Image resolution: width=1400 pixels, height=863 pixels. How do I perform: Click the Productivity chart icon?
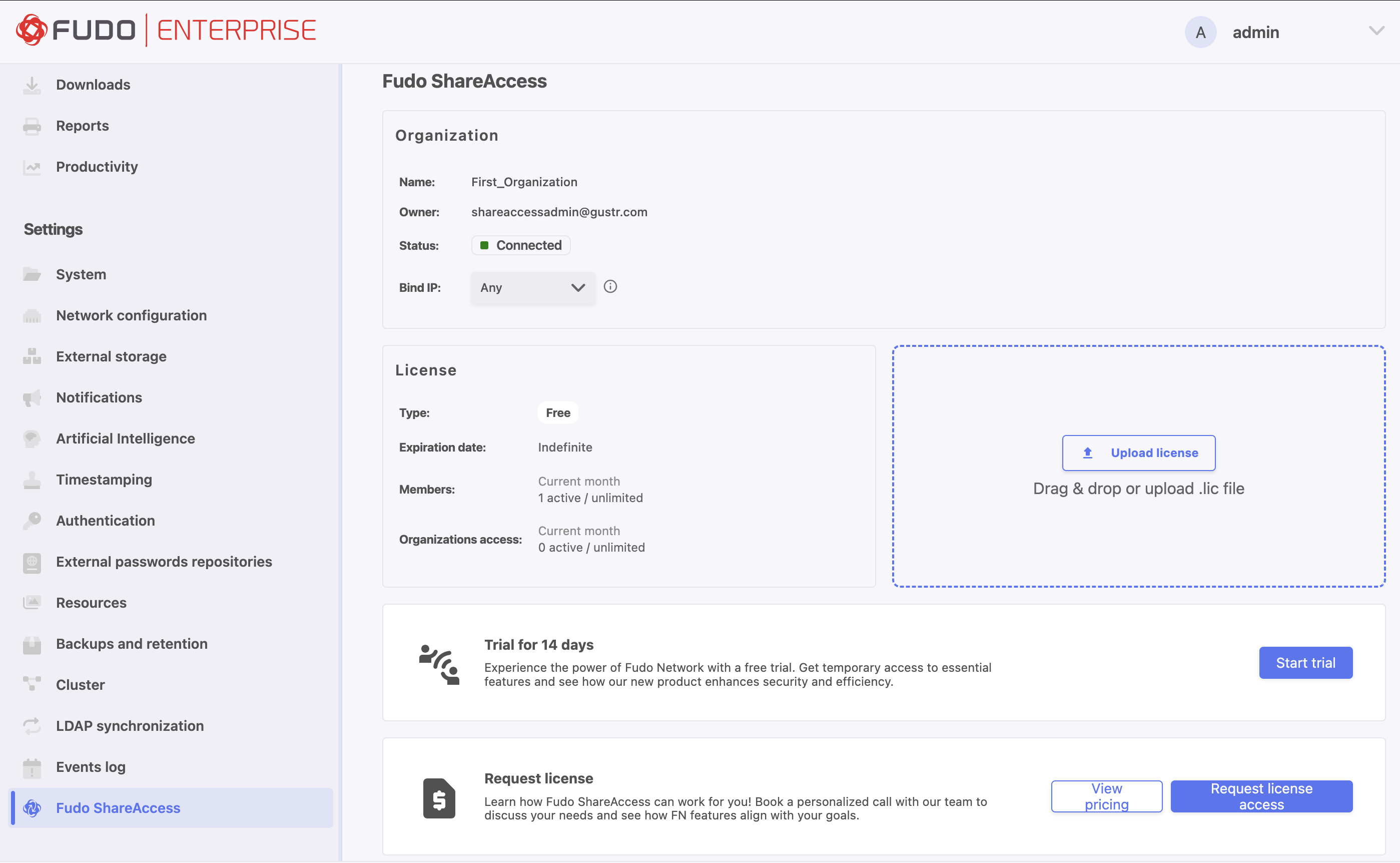point(32,167)
